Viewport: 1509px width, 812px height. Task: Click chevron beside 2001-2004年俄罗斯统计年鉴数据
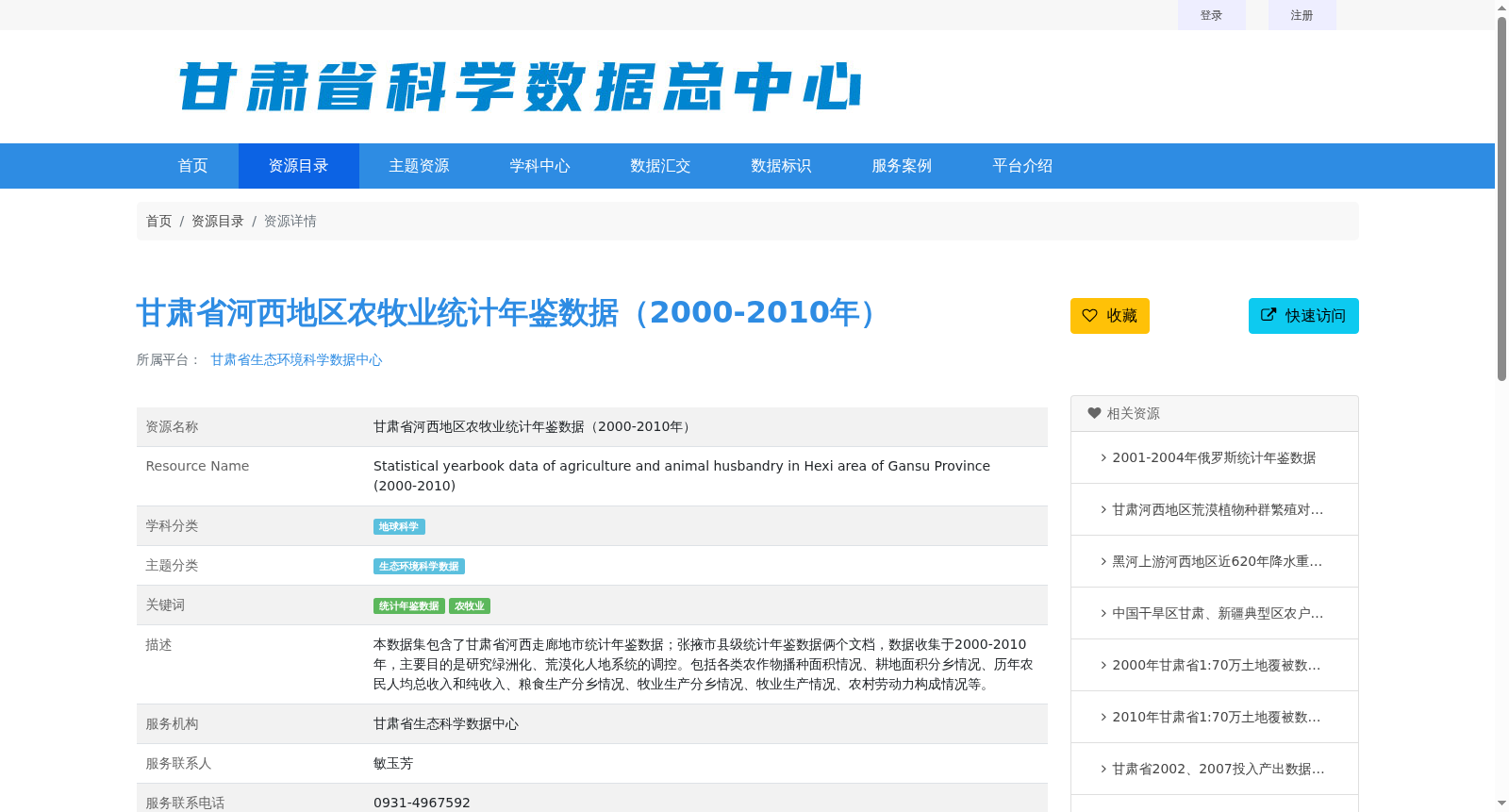click(1103, 457)
